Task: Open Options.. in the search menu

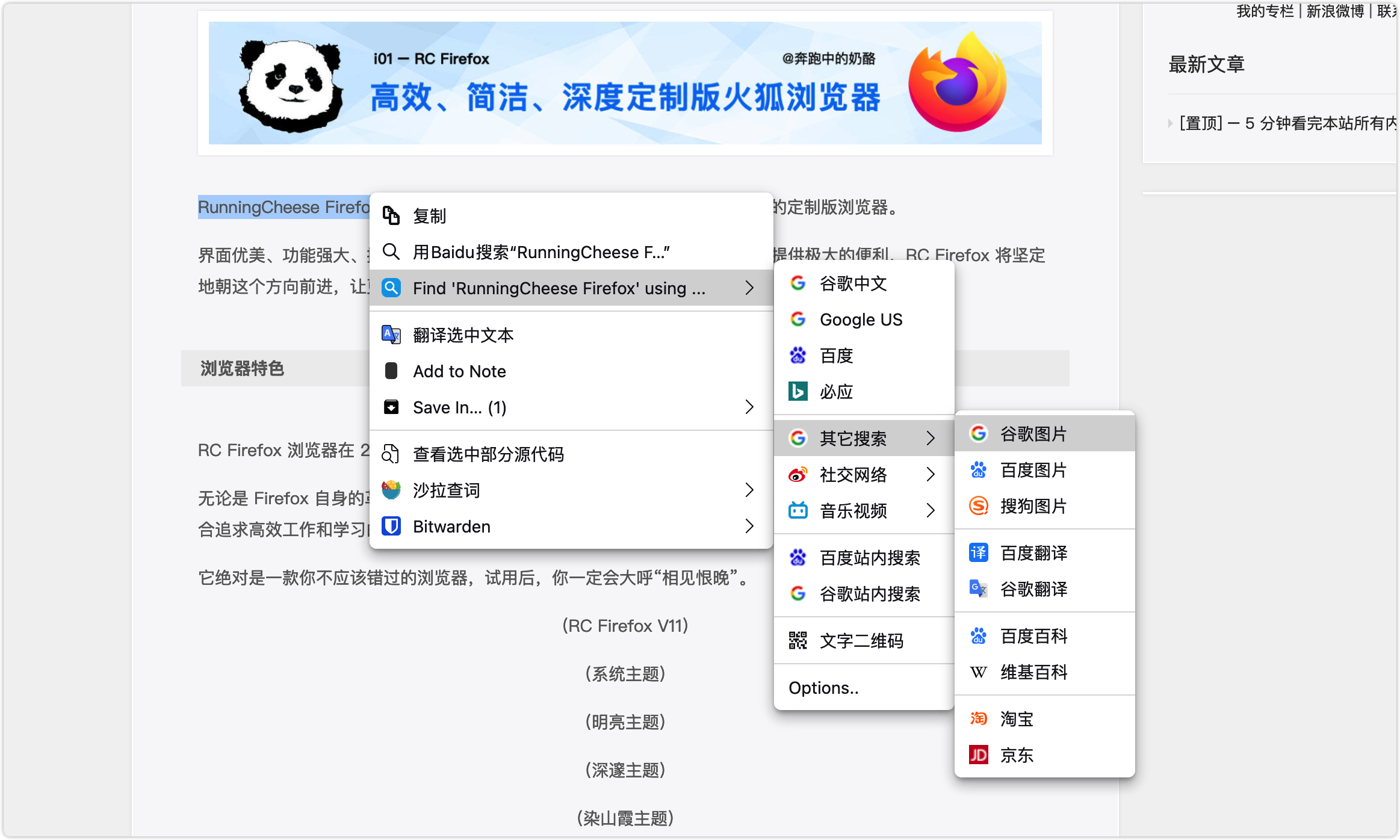Action: coord(823,688)
